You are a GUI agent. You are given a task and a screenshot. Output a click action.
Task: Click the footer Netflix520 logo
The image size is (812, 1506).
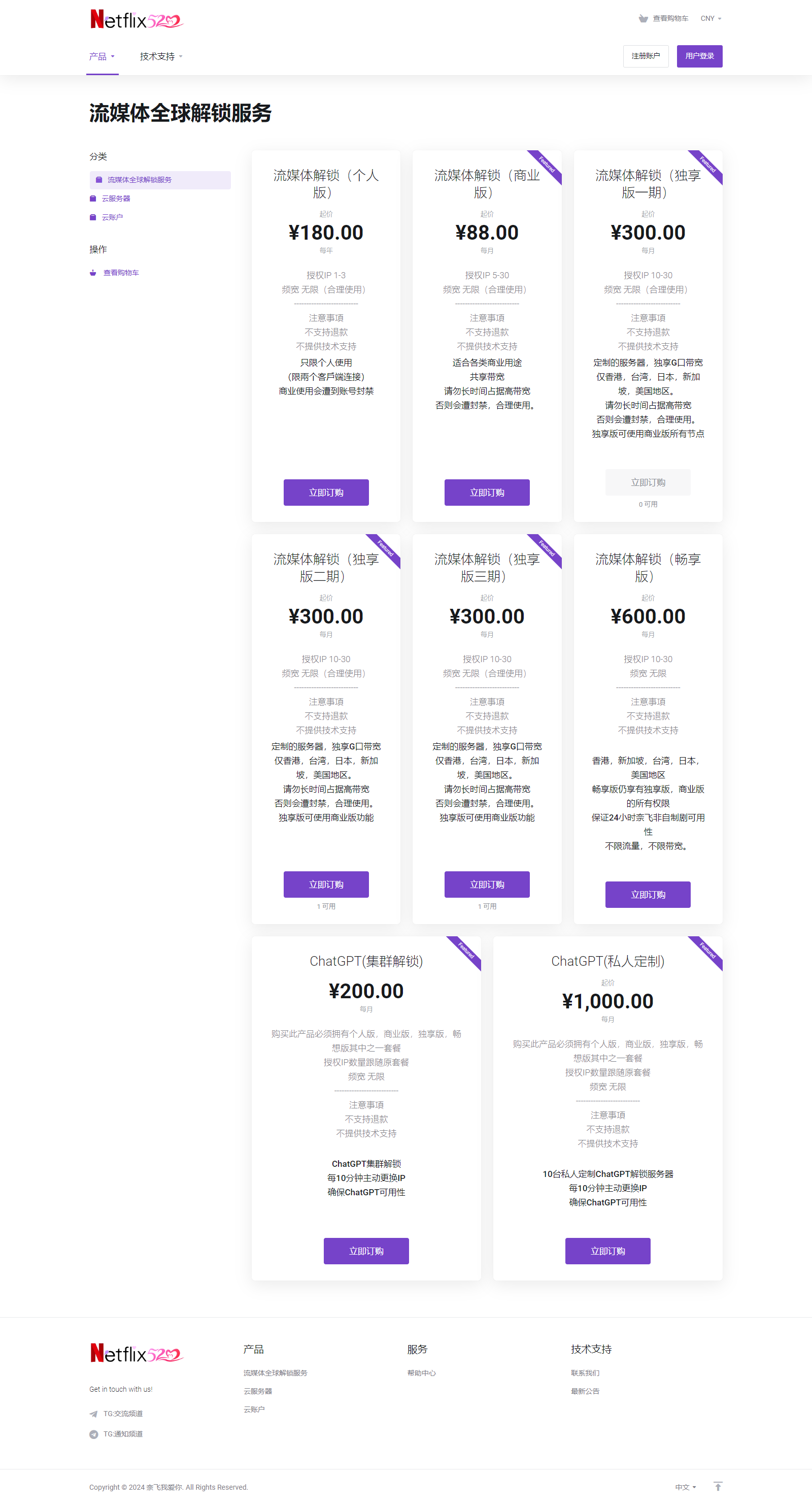click(137, 1353)
